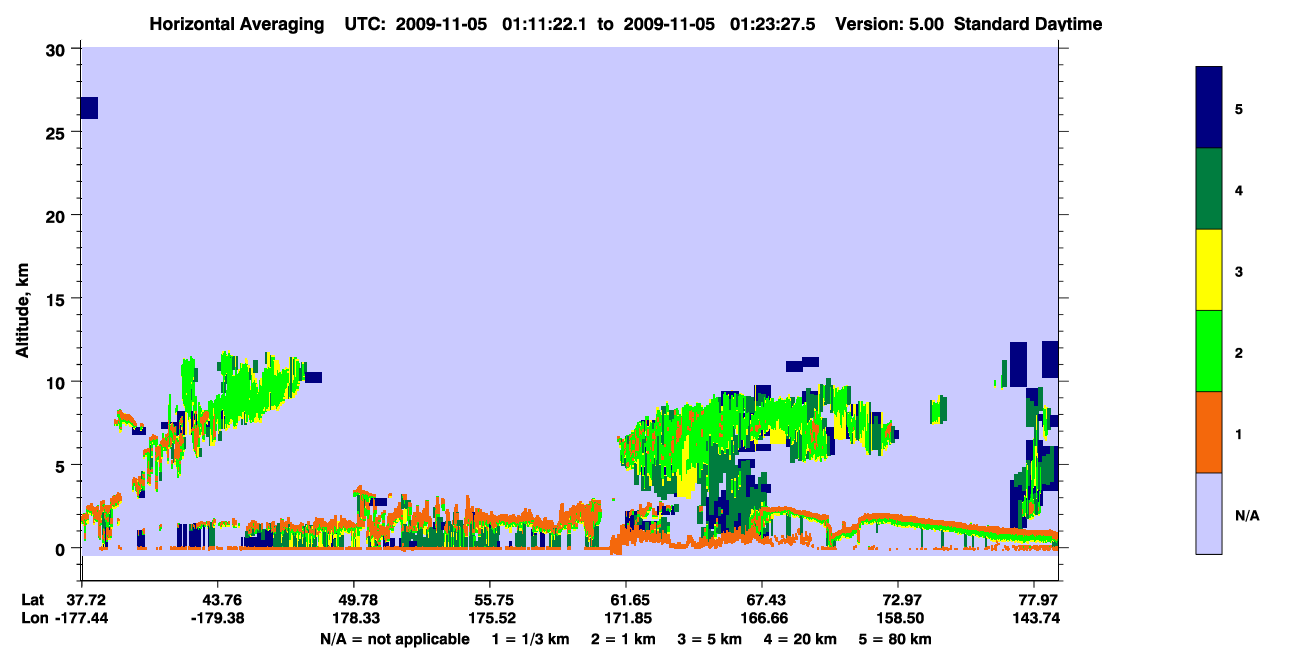Viewport: 1300px width, 667px height.
Task: Click the longitude value 158.50
Action: click(x=898, y=619)
